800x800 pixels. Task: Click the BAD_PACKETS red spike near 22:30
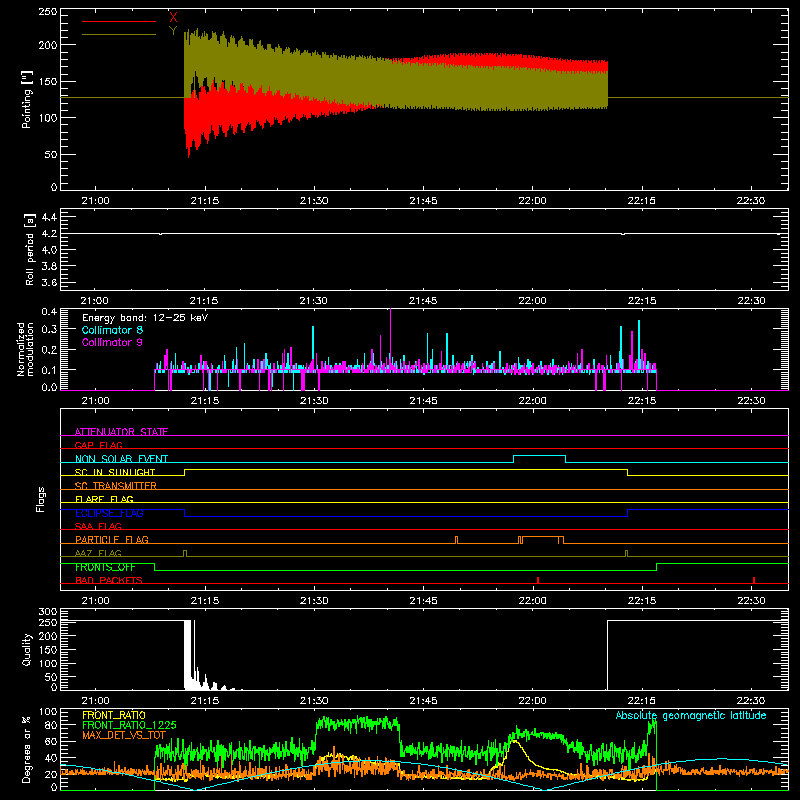[754, 580]
